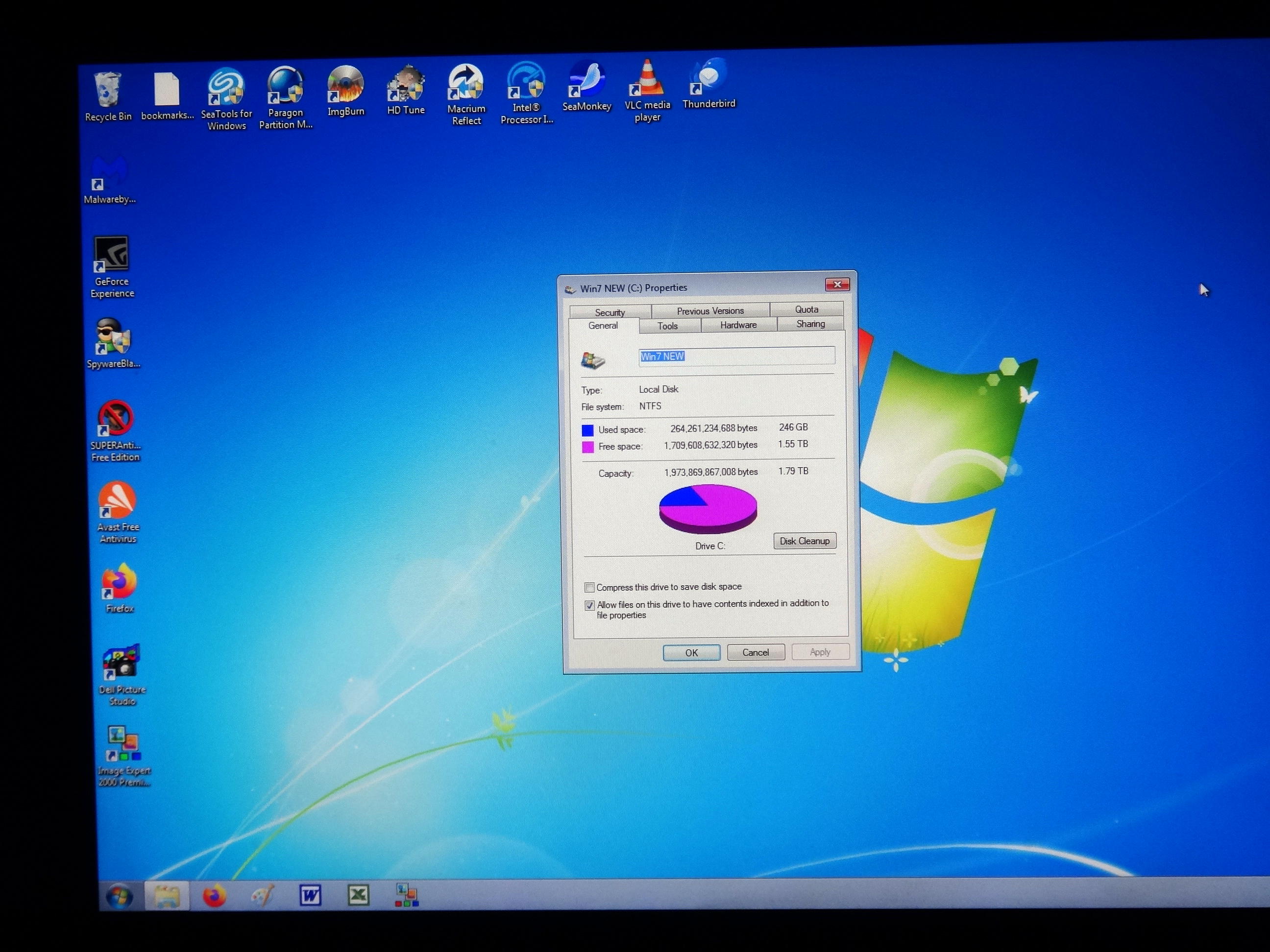
Task: Click the Win7 NEW volume label field
Action: 736,356
